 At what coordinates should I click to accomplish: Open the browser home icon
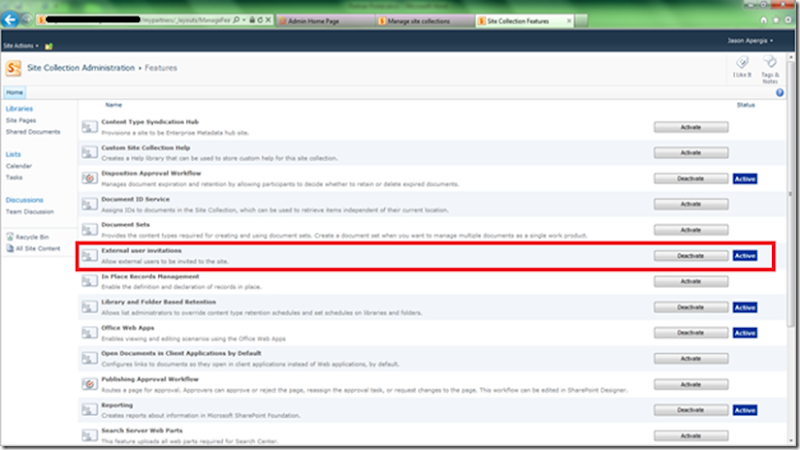(763, 20)
